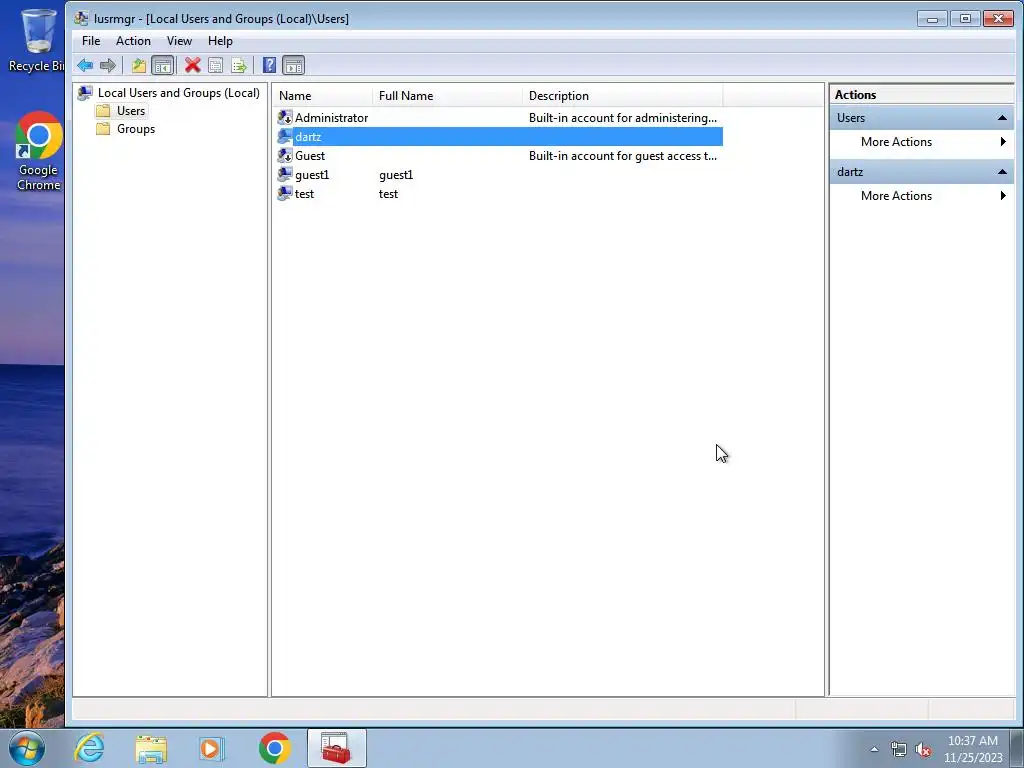1024x768 pixels.
Task: Select Local Users and Groups (Local) root node
Action: click(x=178, y=93)
